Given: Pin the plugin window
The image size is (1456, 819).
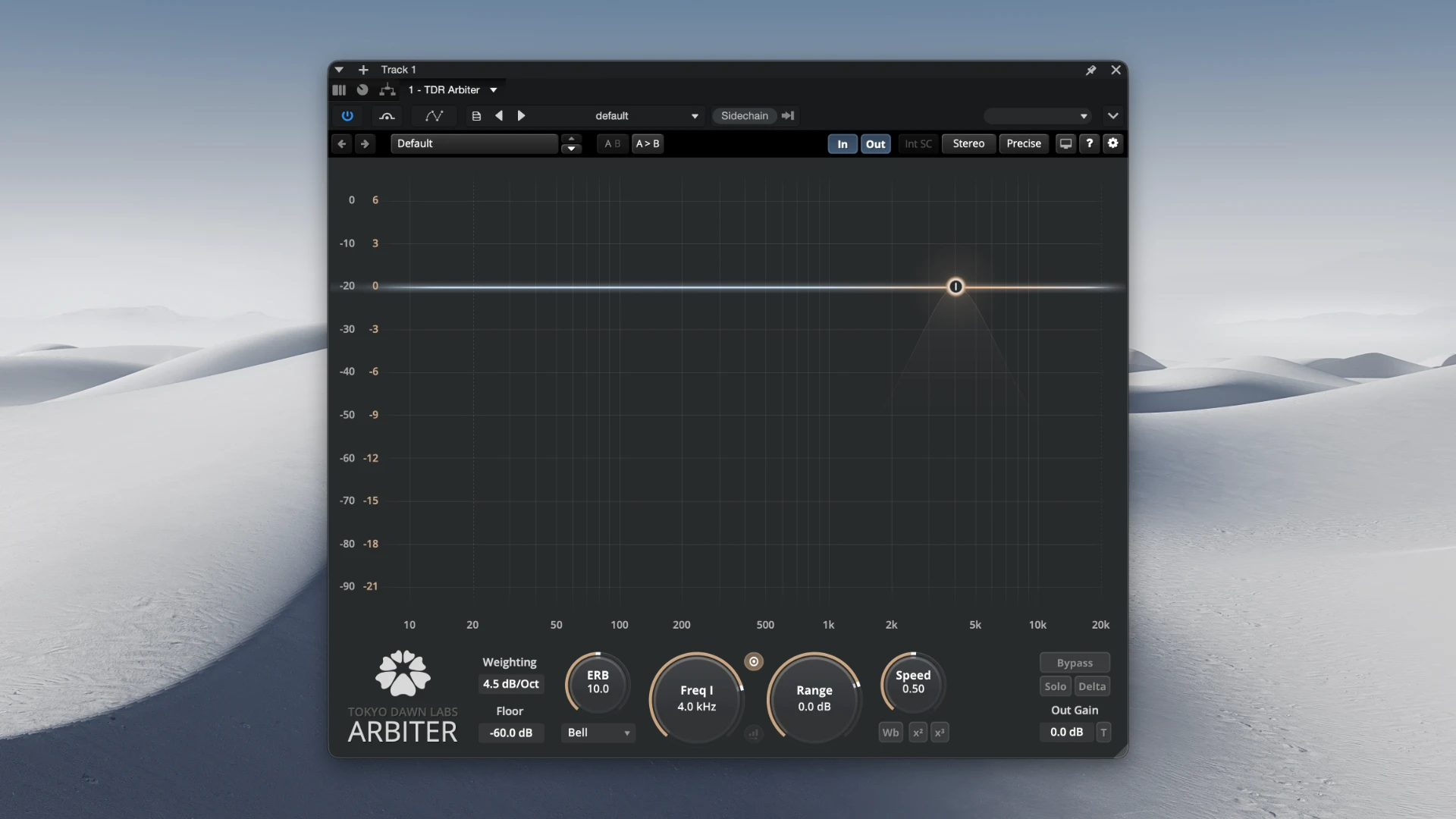Looking at the screenshot, I should tap(1090, 70).
